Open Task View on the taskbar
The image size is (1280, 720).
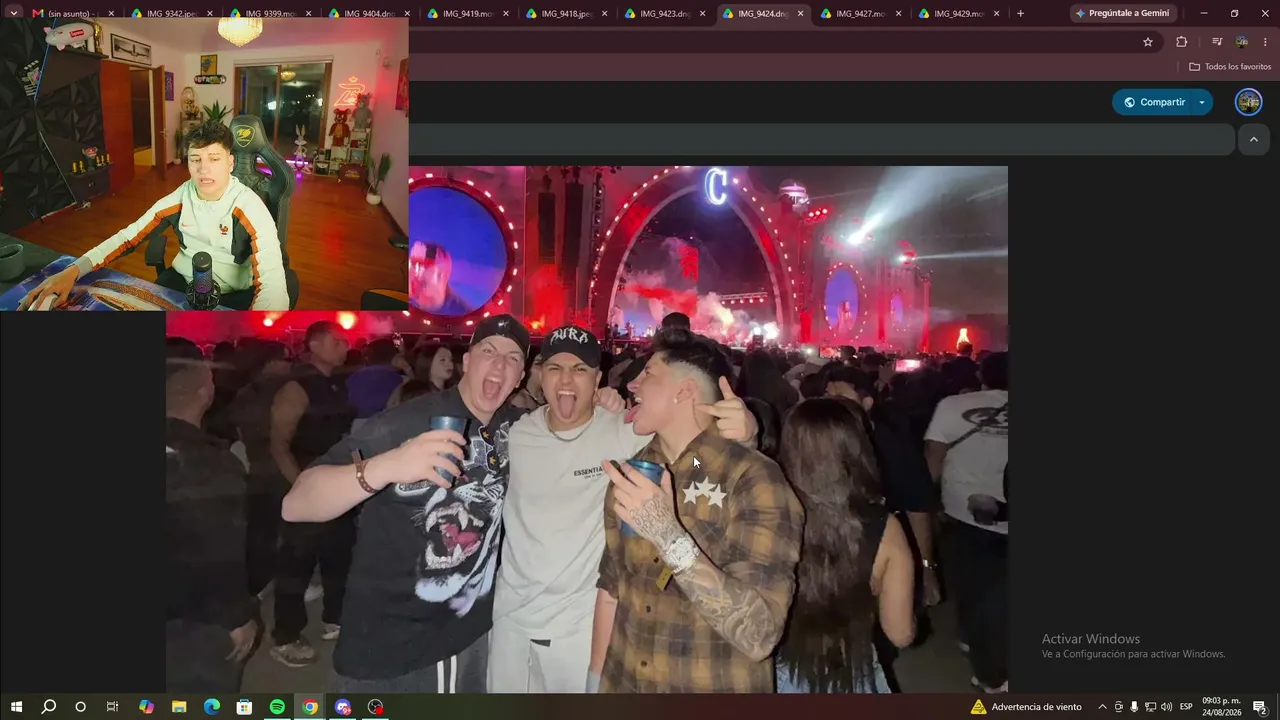click(x=112, y=707)
